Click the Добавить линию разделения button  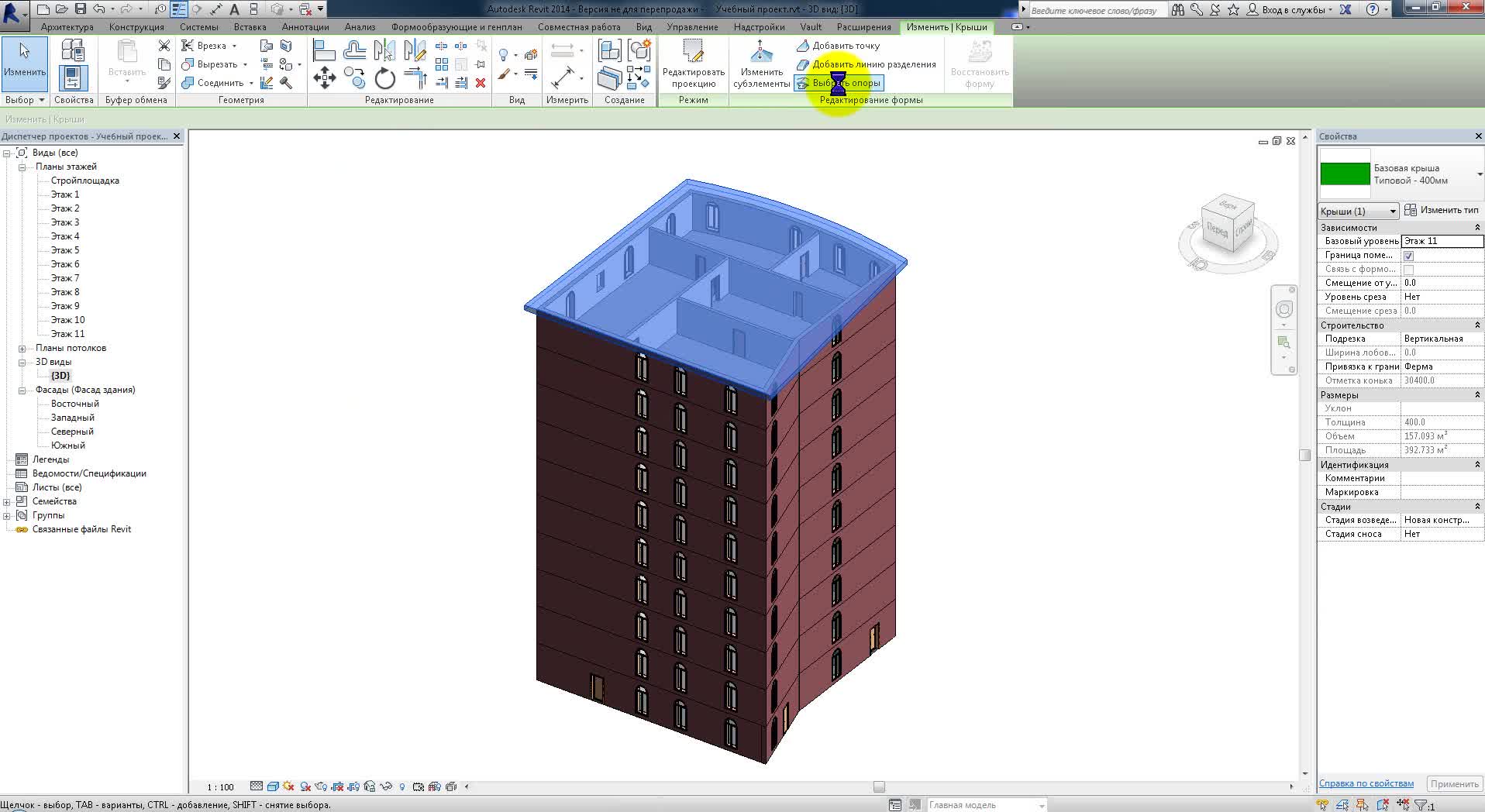pos(867,64)
